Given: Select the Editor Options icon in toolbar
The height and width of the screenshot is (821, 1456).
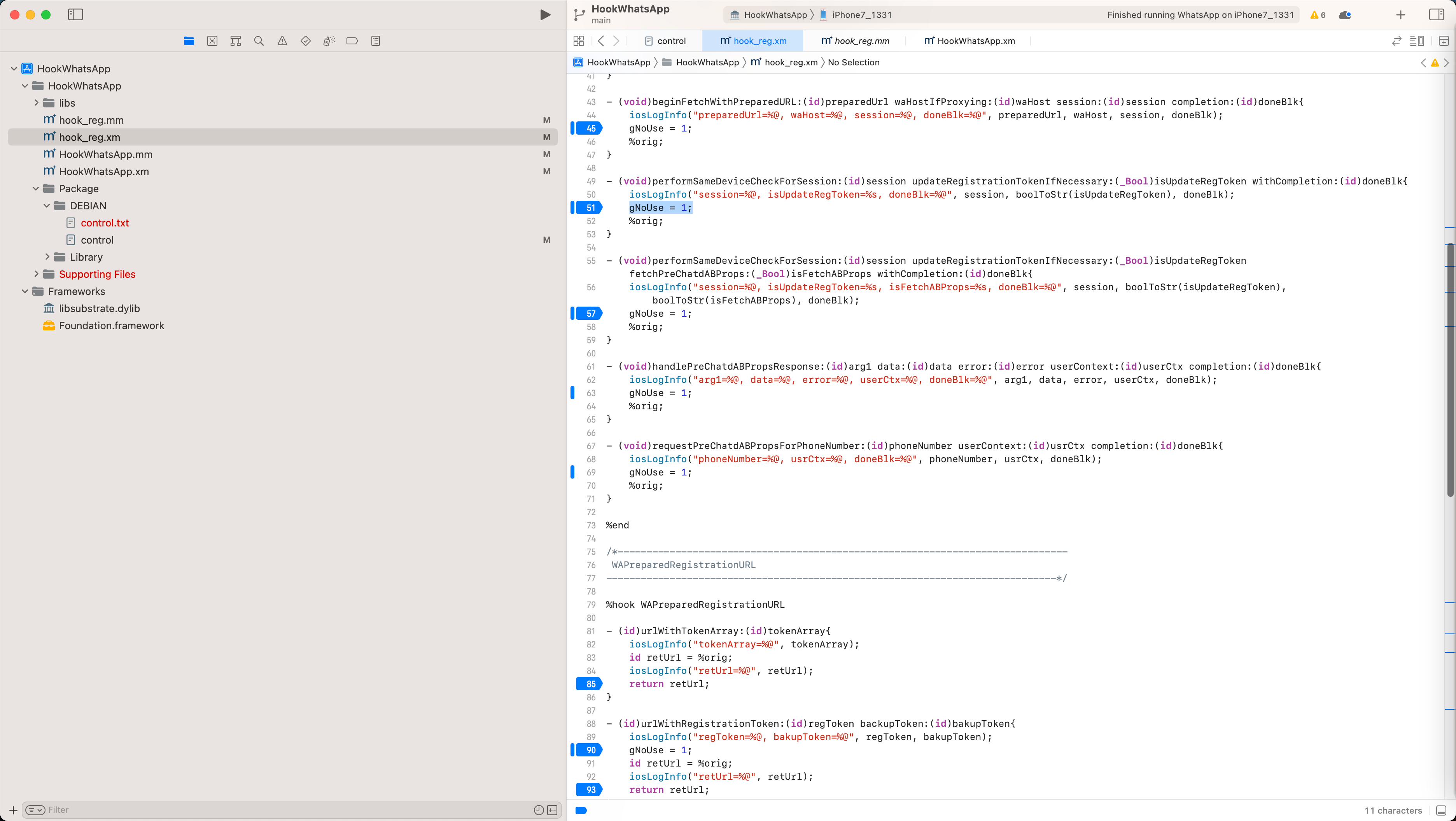Looking at the screenshot, I should (x=1418, y=41).
